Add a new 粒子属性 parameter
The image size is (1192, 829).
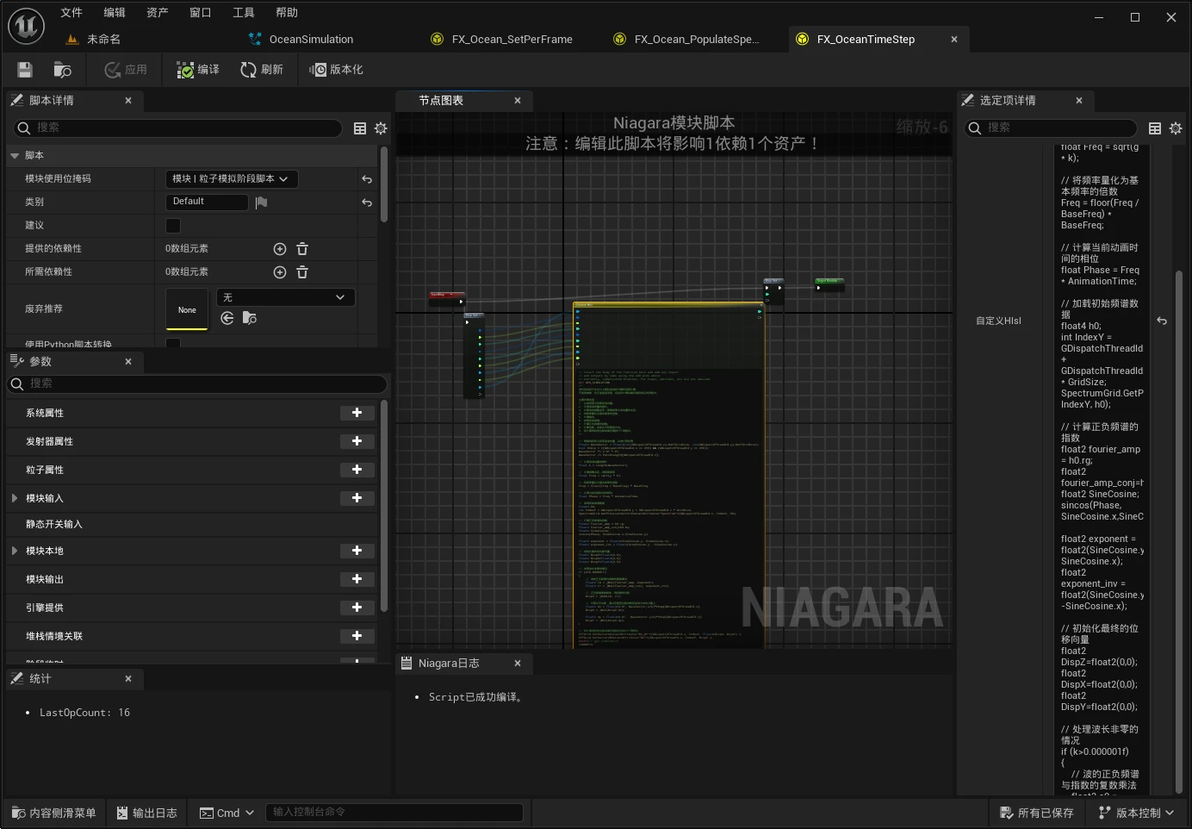point(357,470)
